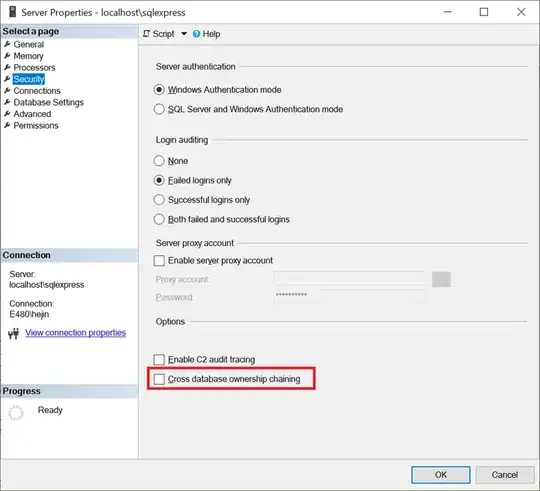This screenshot has height=491, width=540.
Task: Click the Password input field
Action: 349,296
